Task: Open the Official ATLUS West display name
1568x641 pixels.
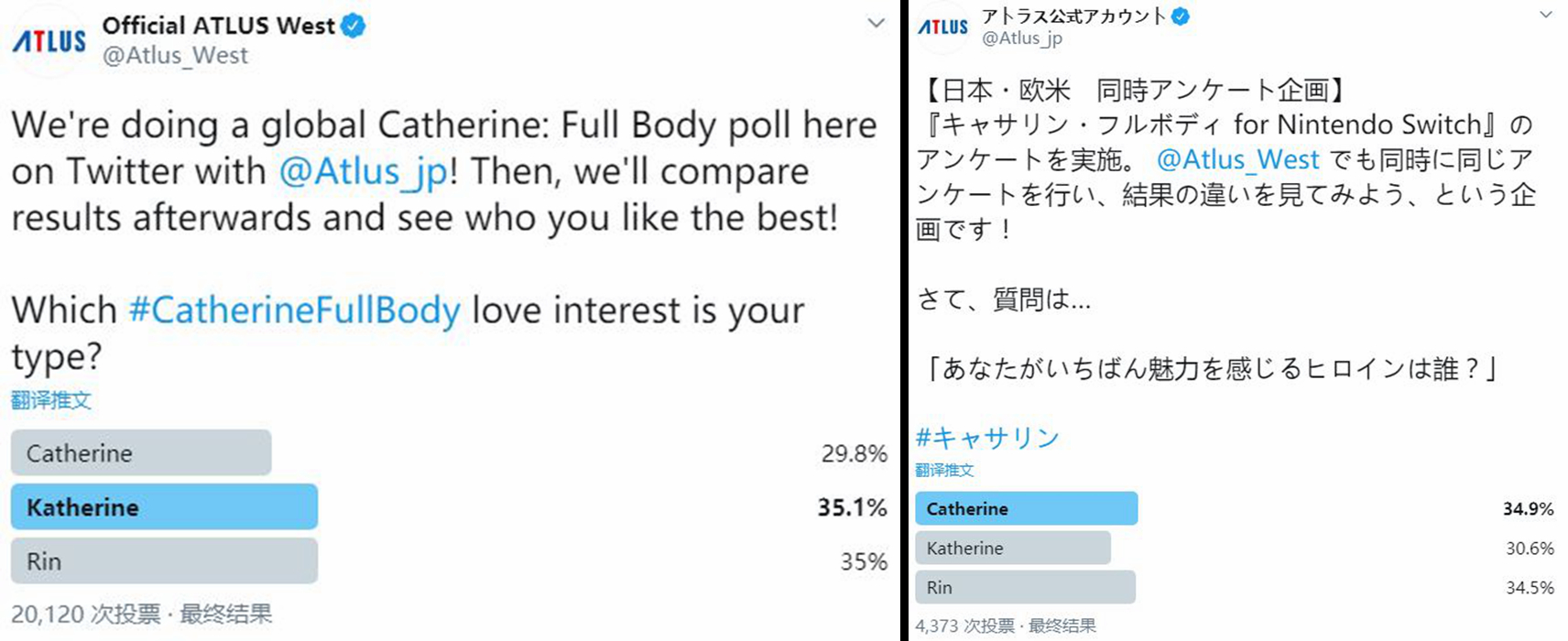Action: coord(218,26)
